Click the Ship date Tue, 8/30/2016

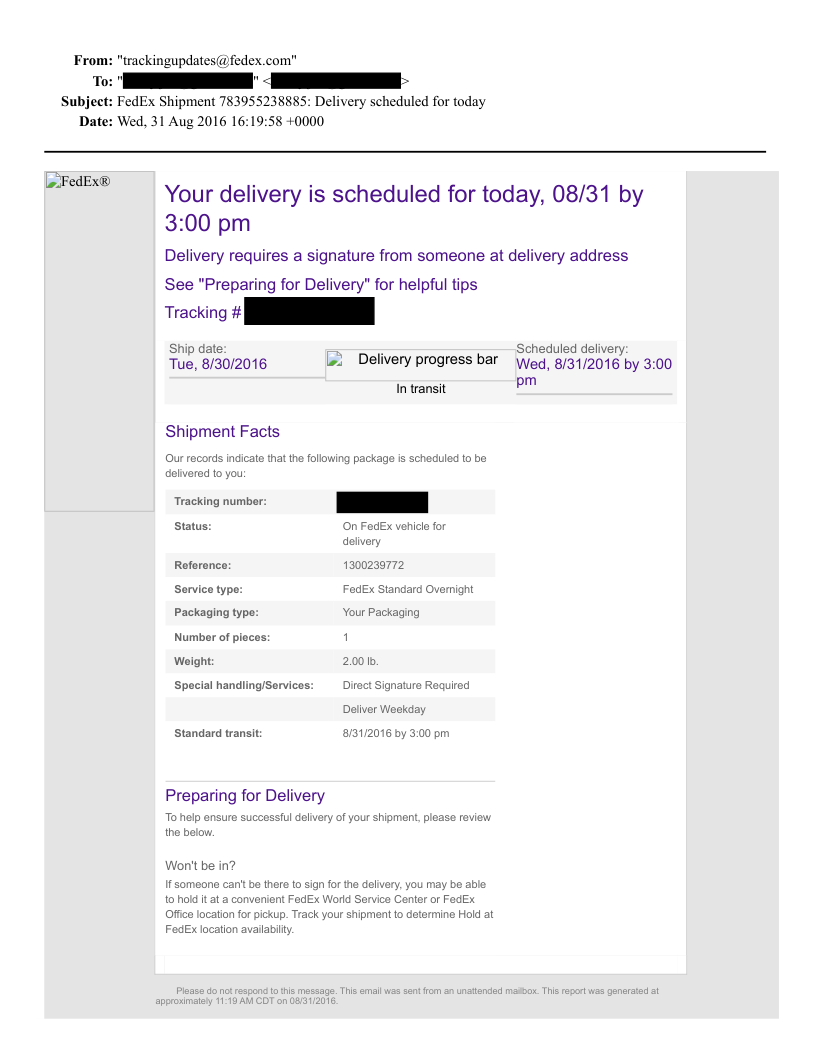point(218,364)
